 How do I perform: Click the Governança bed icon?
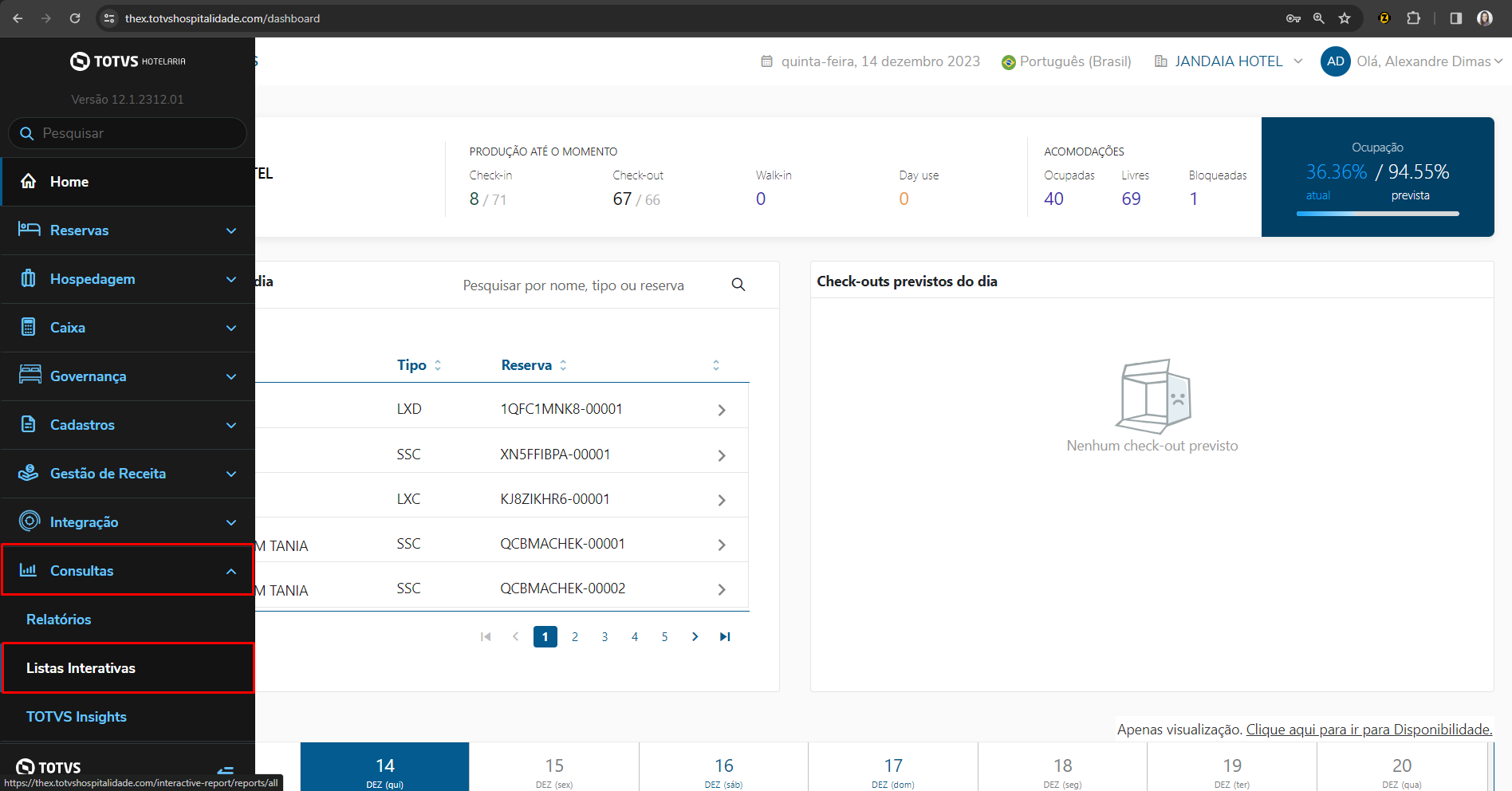[x=29, y=376]
